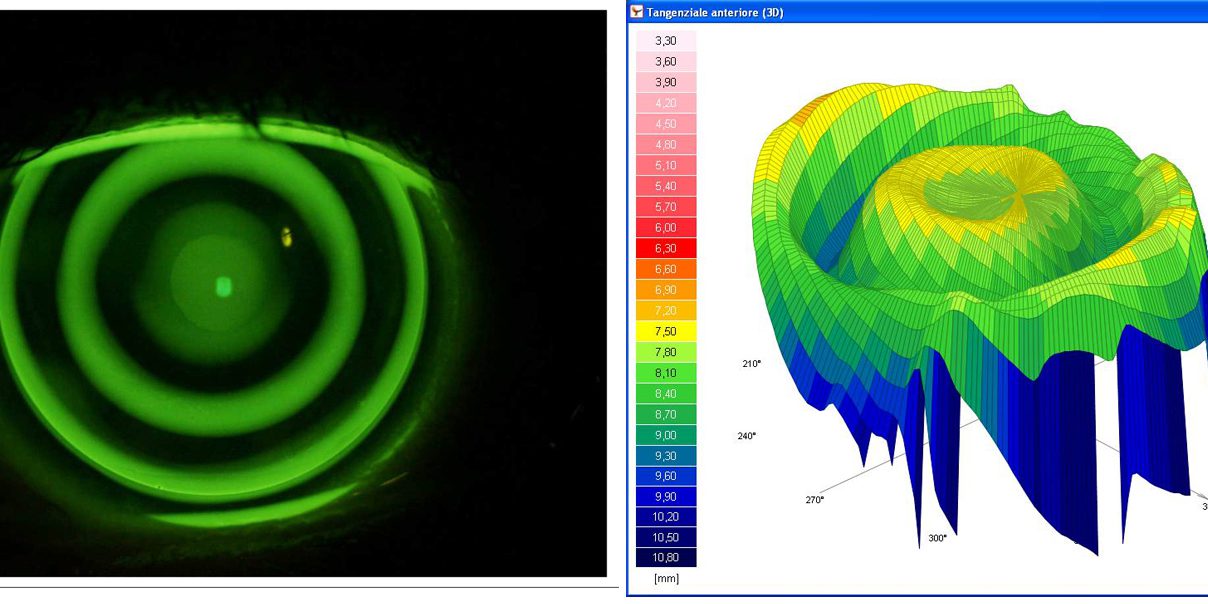Click the 8,40 green scale swatch

pyautogui.click(x=665, y=393)
